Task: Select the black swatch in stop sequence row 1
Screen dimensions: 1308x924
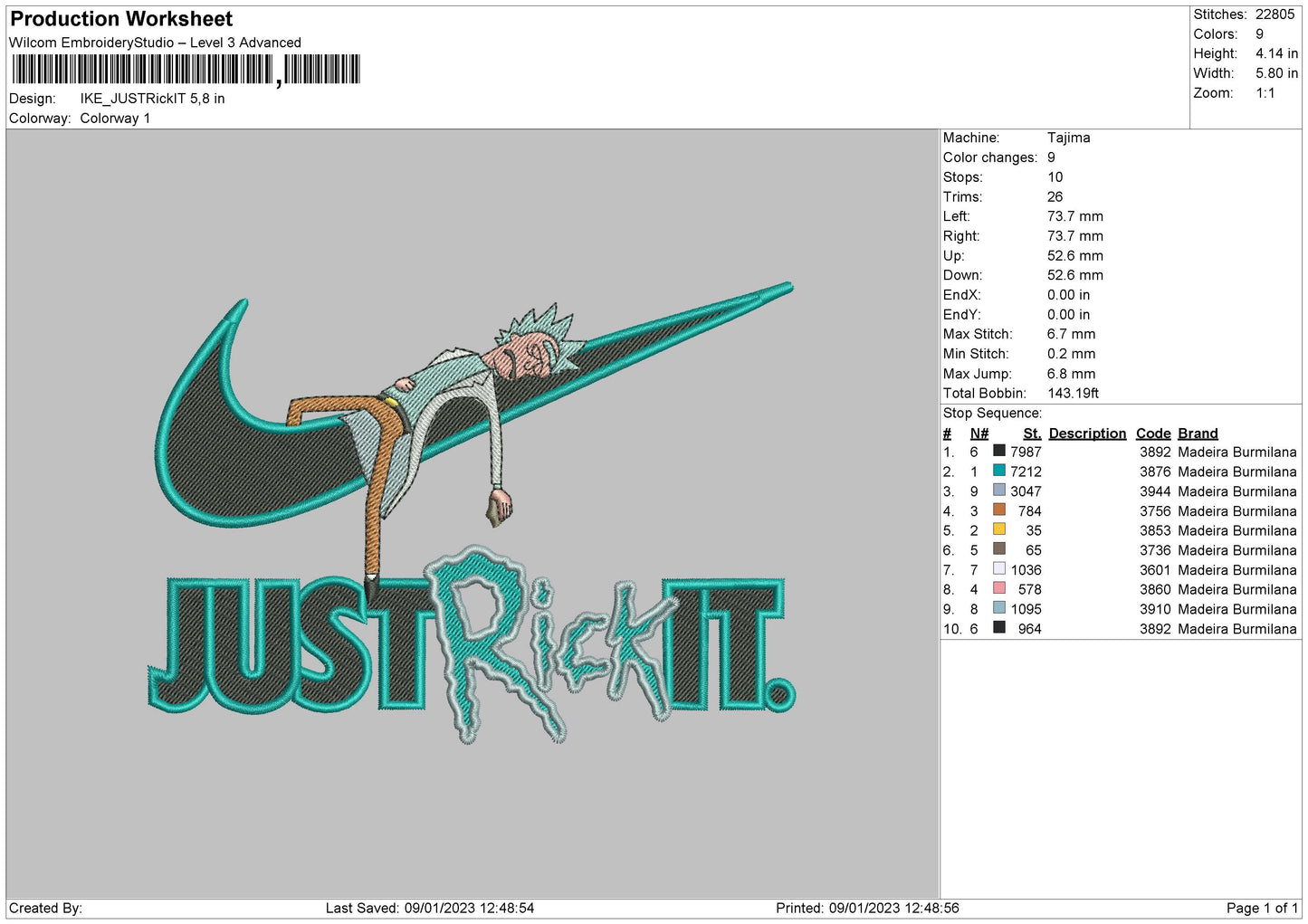Action: tap(998, 451)
